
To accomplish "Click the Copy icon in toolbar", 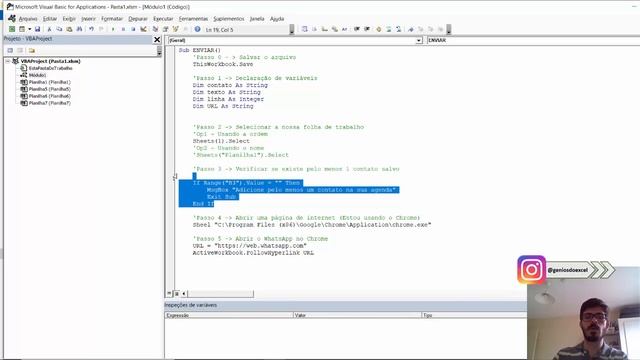I will click(59, 29).
